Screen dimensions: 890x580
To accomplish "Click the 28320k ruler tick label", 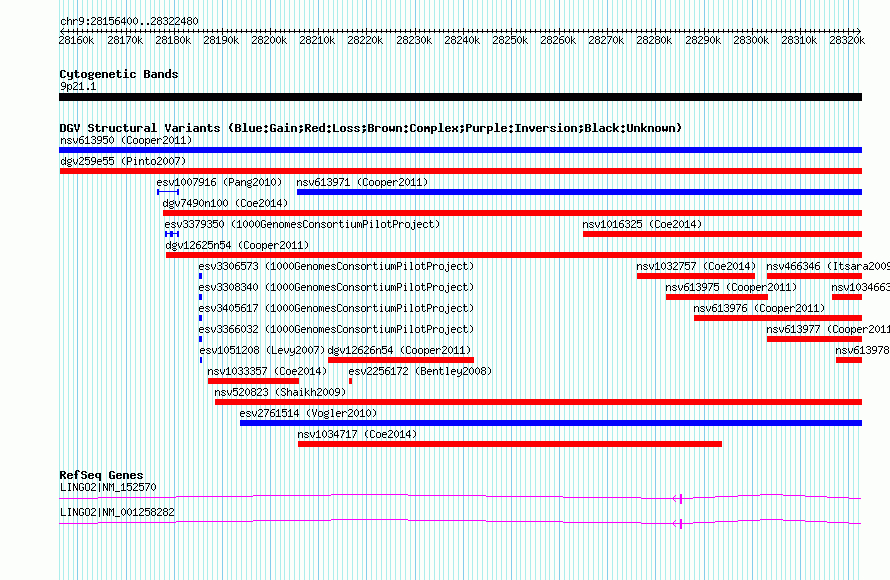I will [847, 40].
